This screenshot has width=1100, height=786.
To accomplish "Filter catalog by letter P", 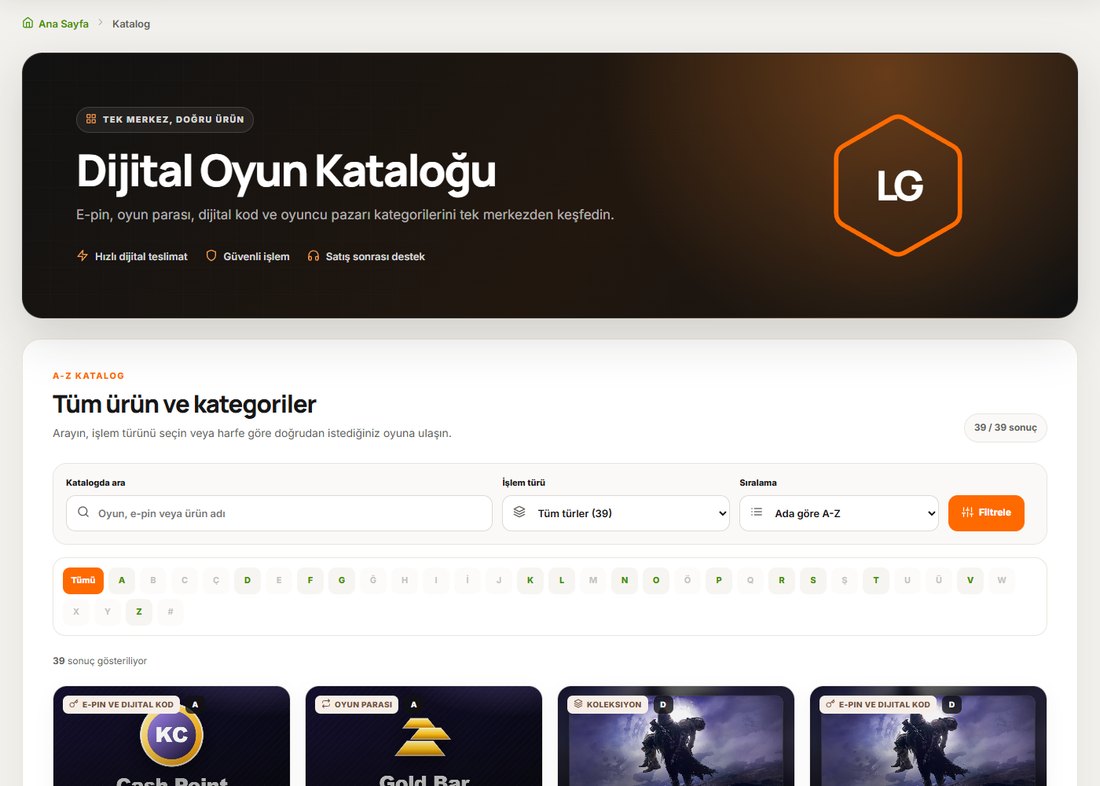I will click(x=719, y=580).
